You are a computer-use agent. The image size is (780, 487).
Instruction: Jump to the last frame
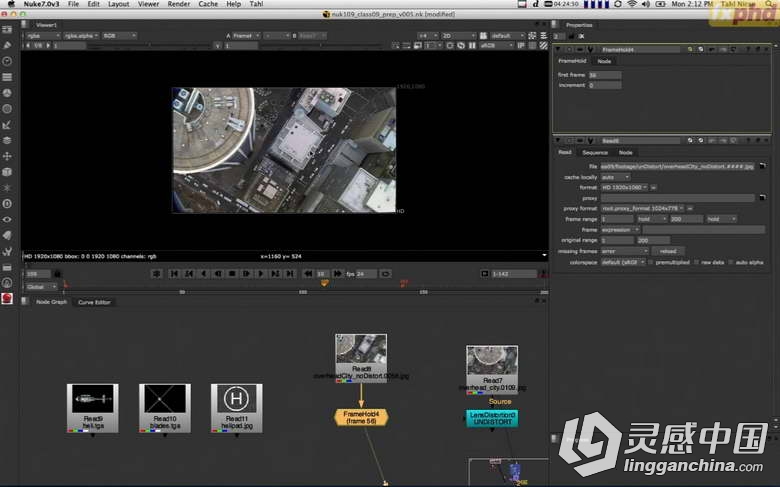(x=290, y=274)
